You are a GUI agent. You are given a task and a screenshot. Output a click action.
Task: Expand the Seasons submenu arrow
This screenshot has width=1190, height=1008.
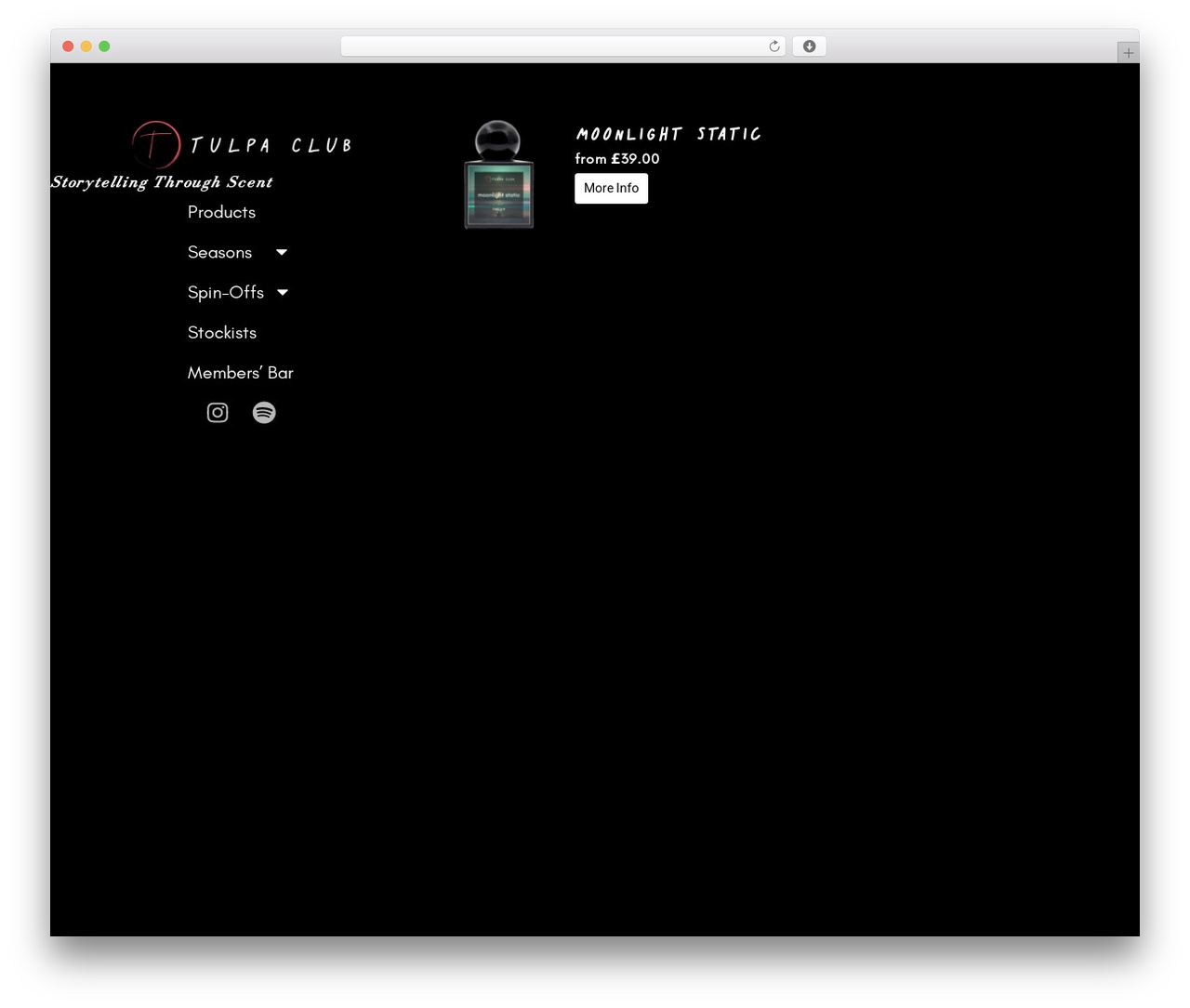(282, 252)
